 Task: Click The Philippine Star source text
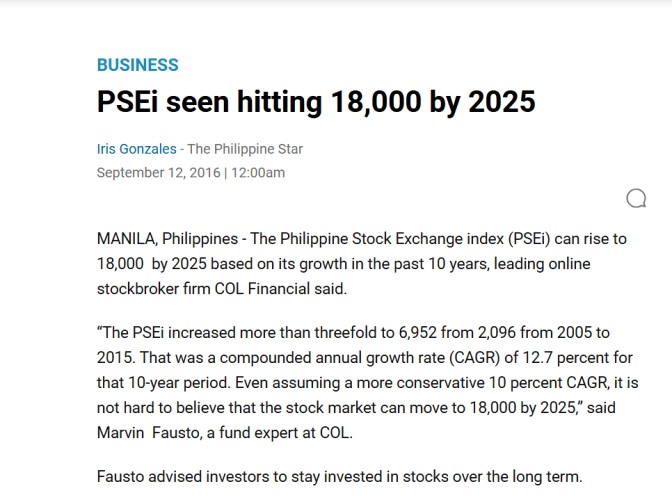(x=245, y=149)
